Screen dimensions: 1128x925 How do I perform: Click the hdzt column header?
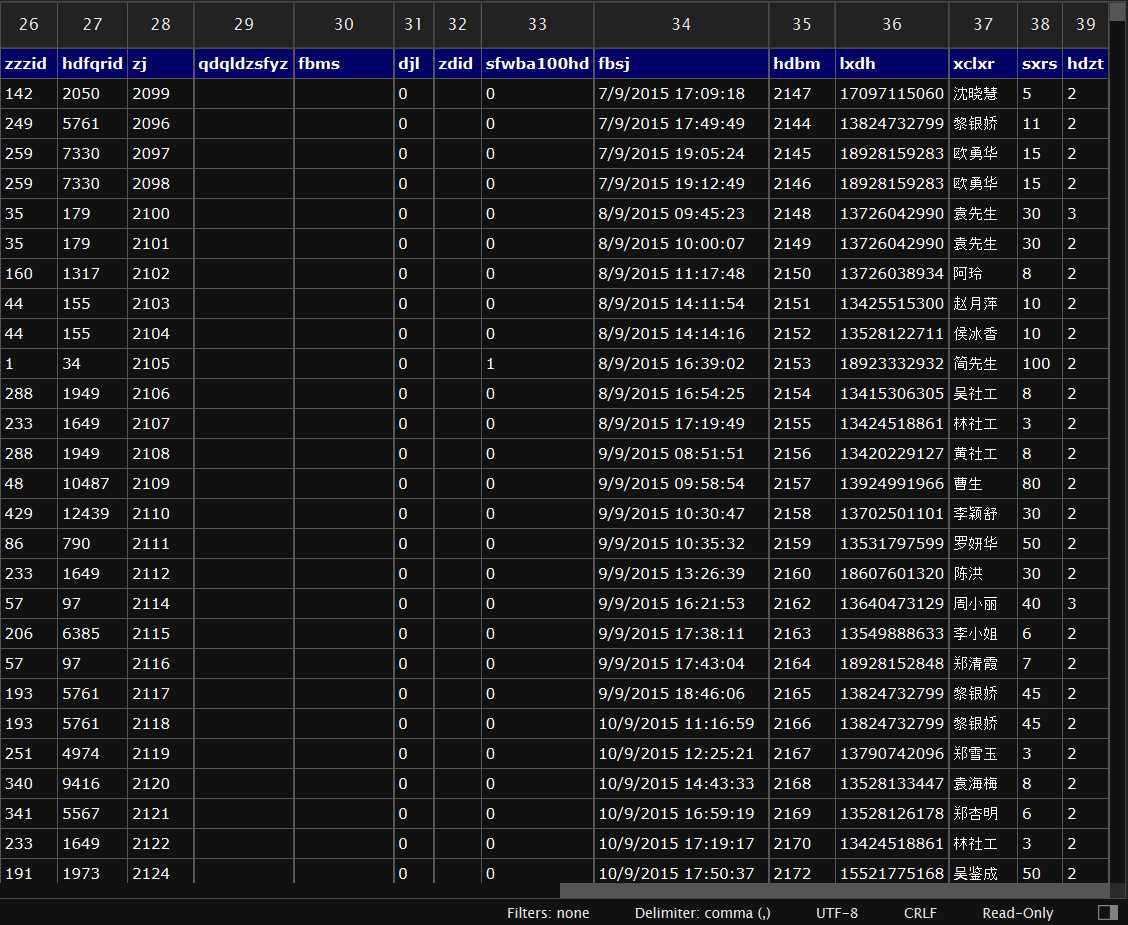click(x=1085, y=63)
